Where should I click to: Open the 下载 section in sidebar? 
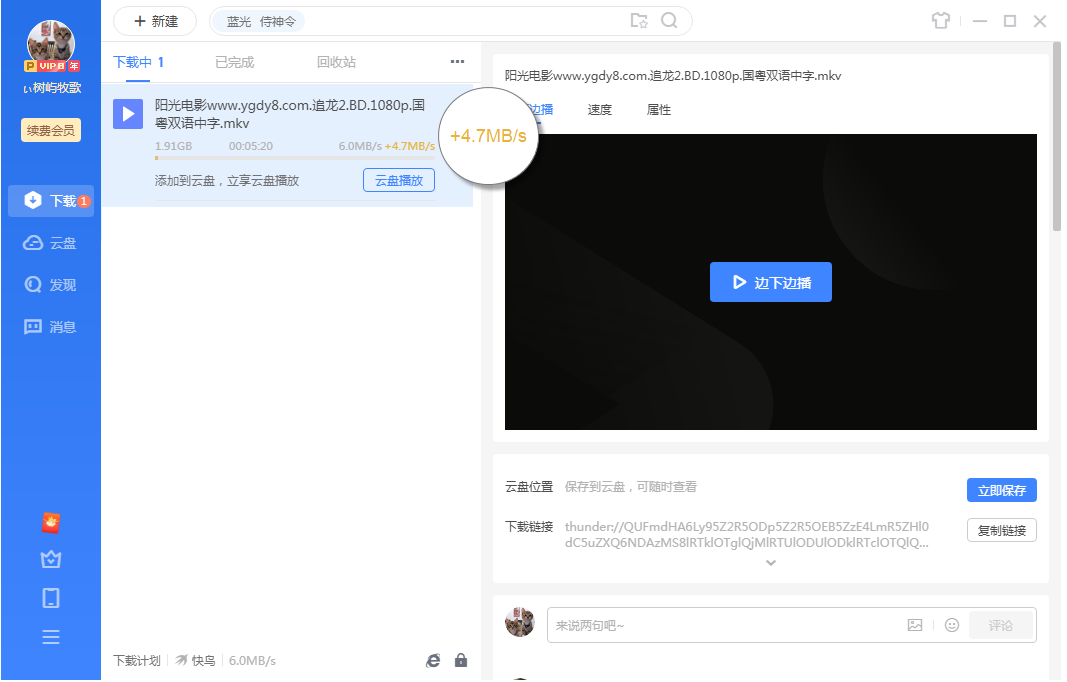click(x=51, y=201)
